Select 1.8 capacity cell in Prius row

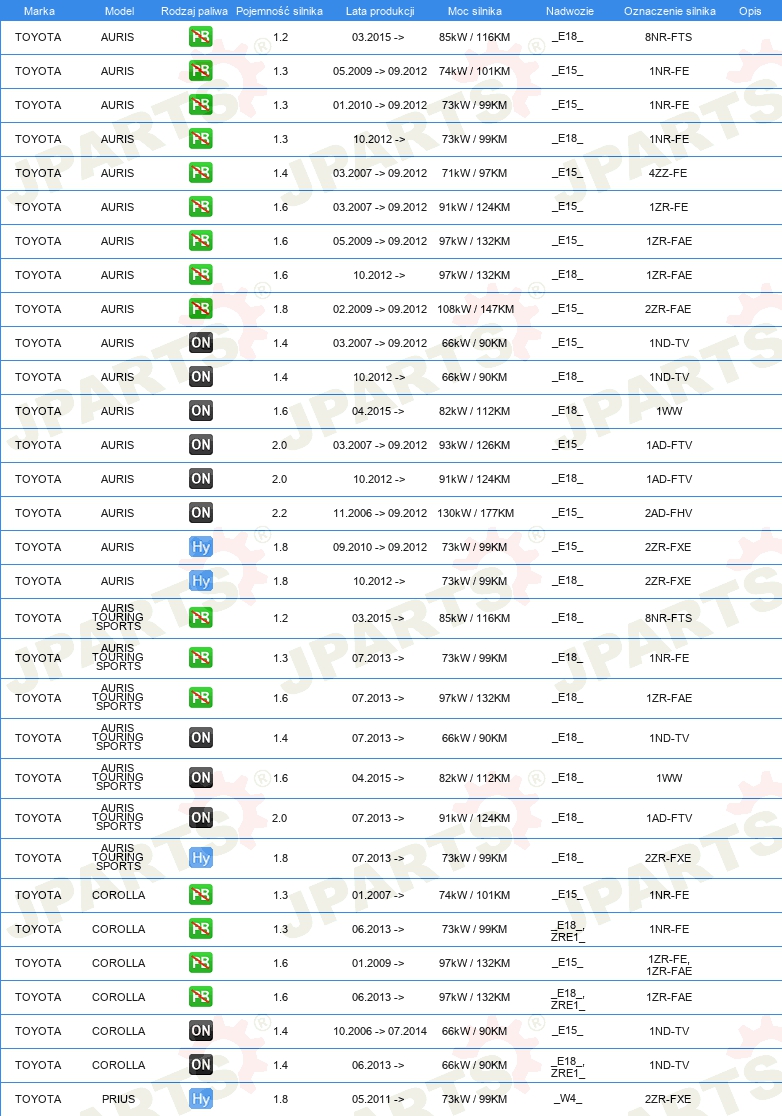[280, 1099]
